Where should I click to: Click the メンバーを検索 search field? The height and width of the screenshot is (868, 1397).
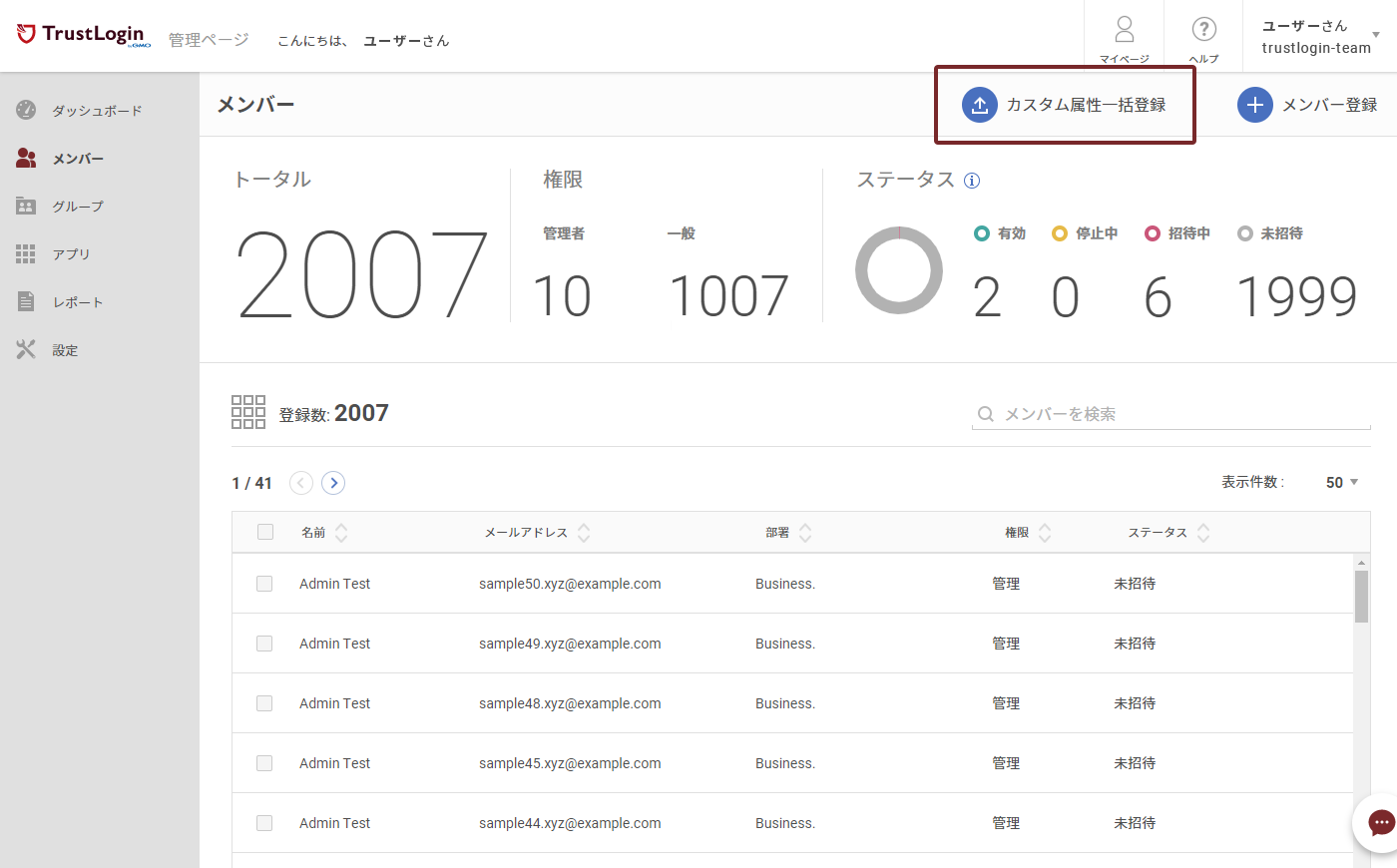coord(1171,414)
